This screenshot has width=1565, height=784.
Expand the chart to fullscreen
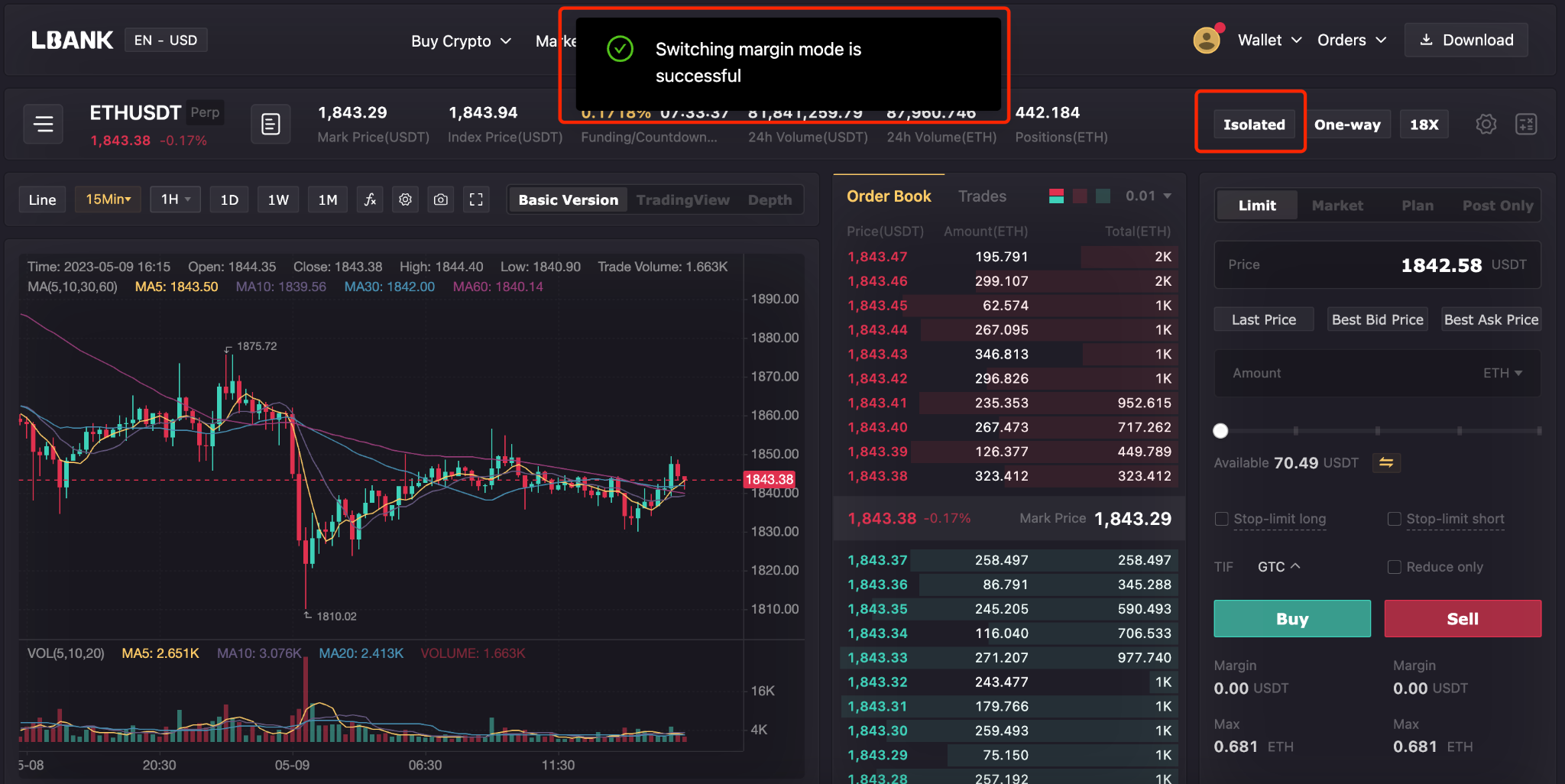coord(476,199)
